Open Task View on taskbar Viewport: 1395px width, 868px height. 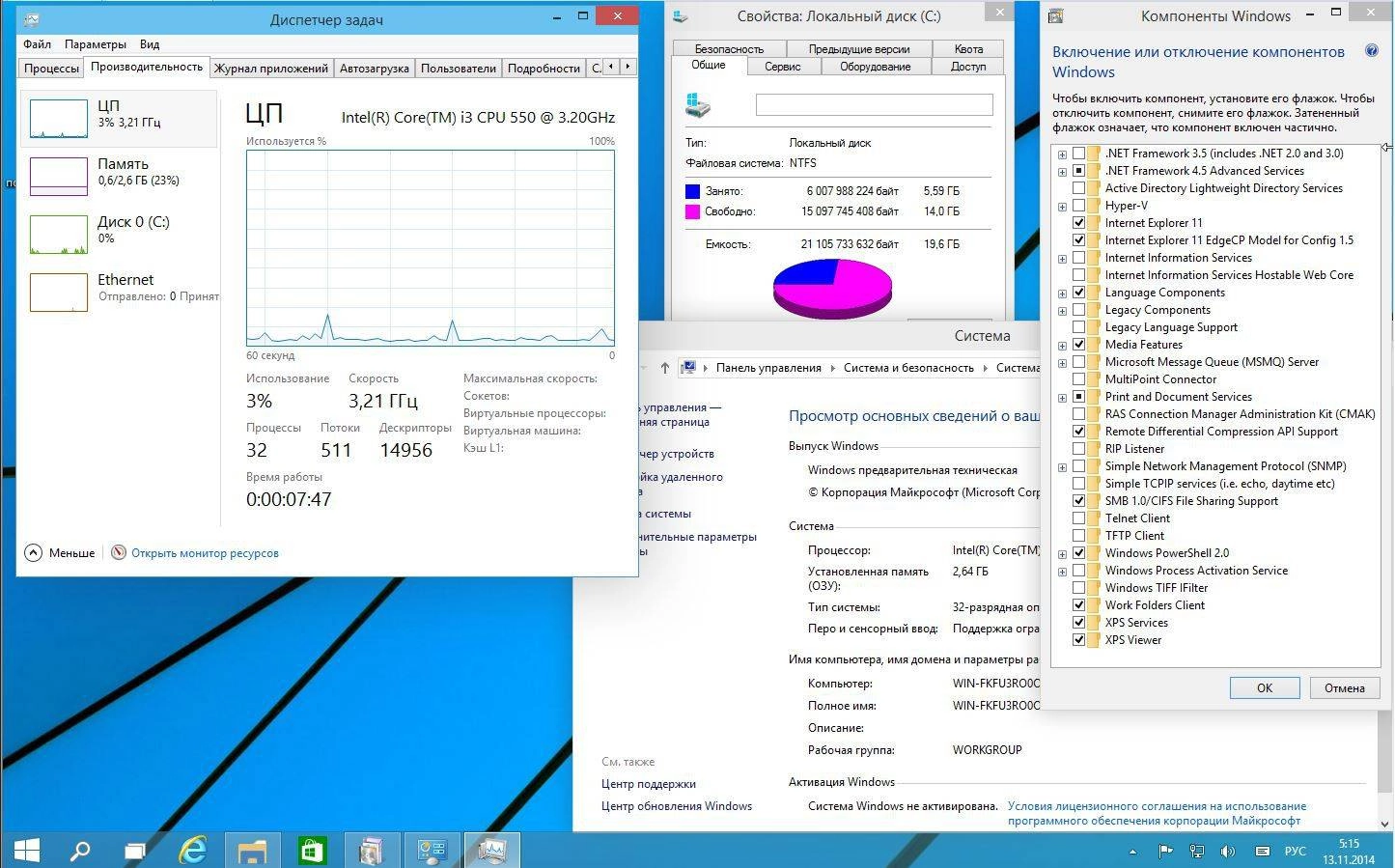[135, 850]
